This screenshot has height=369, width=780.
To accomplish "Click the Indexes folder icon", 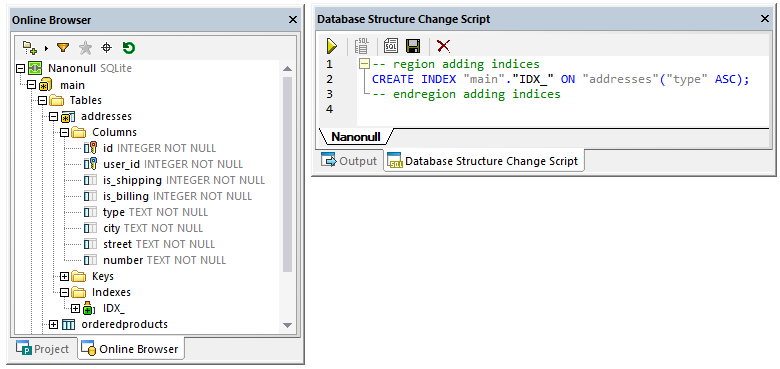I will click(x=78, y=292).
